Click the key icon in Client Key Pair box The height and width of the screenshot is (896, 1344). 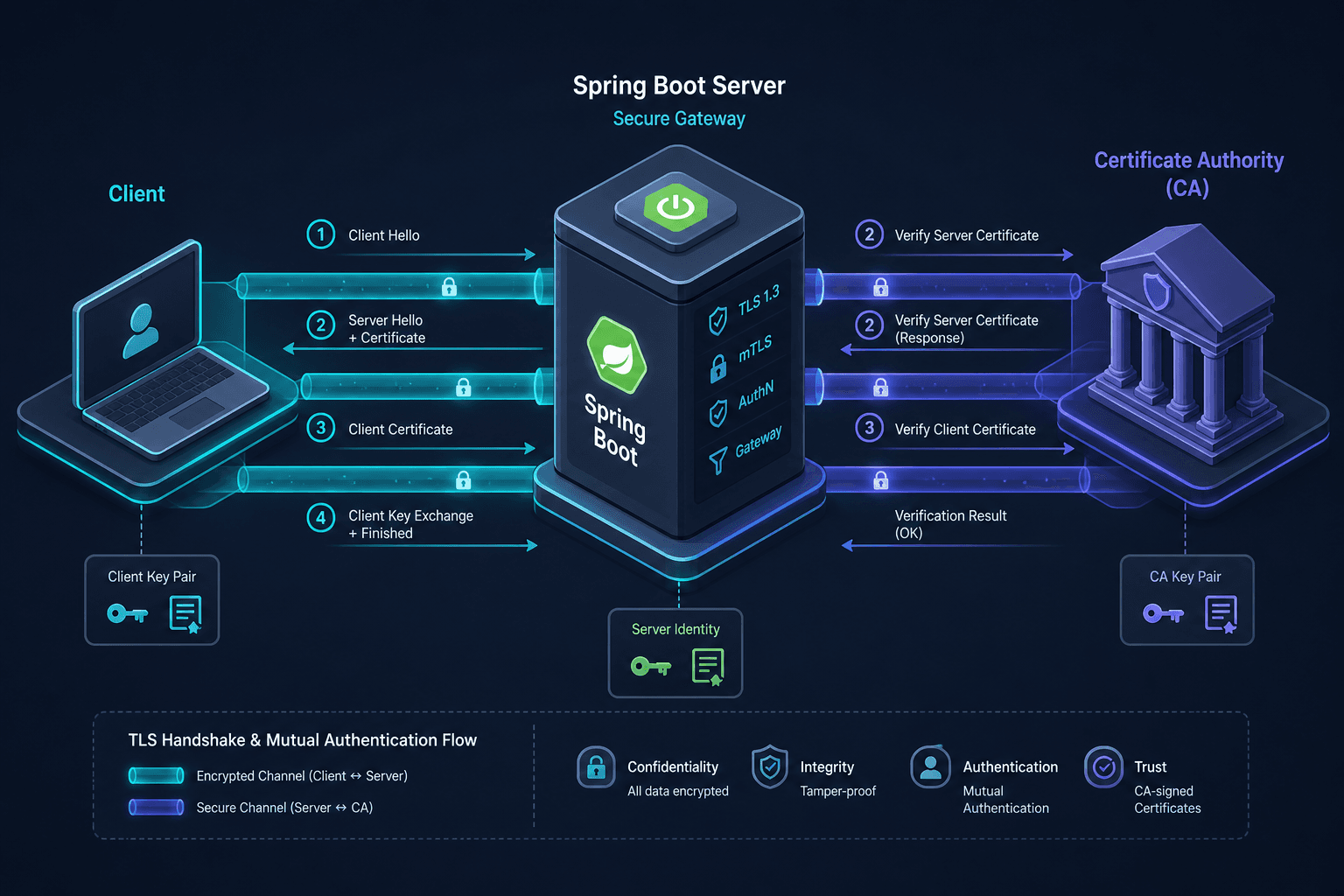tap(127, 613)
